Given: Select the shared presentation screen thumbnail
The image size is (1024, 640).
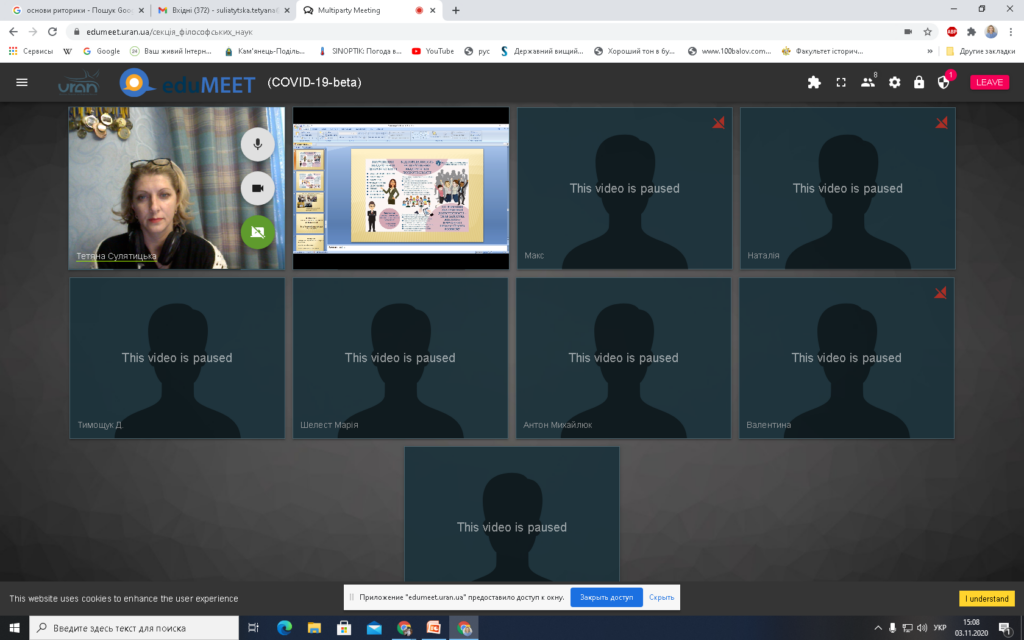Looking at the screenshot, I should click(x=400, y=188).
